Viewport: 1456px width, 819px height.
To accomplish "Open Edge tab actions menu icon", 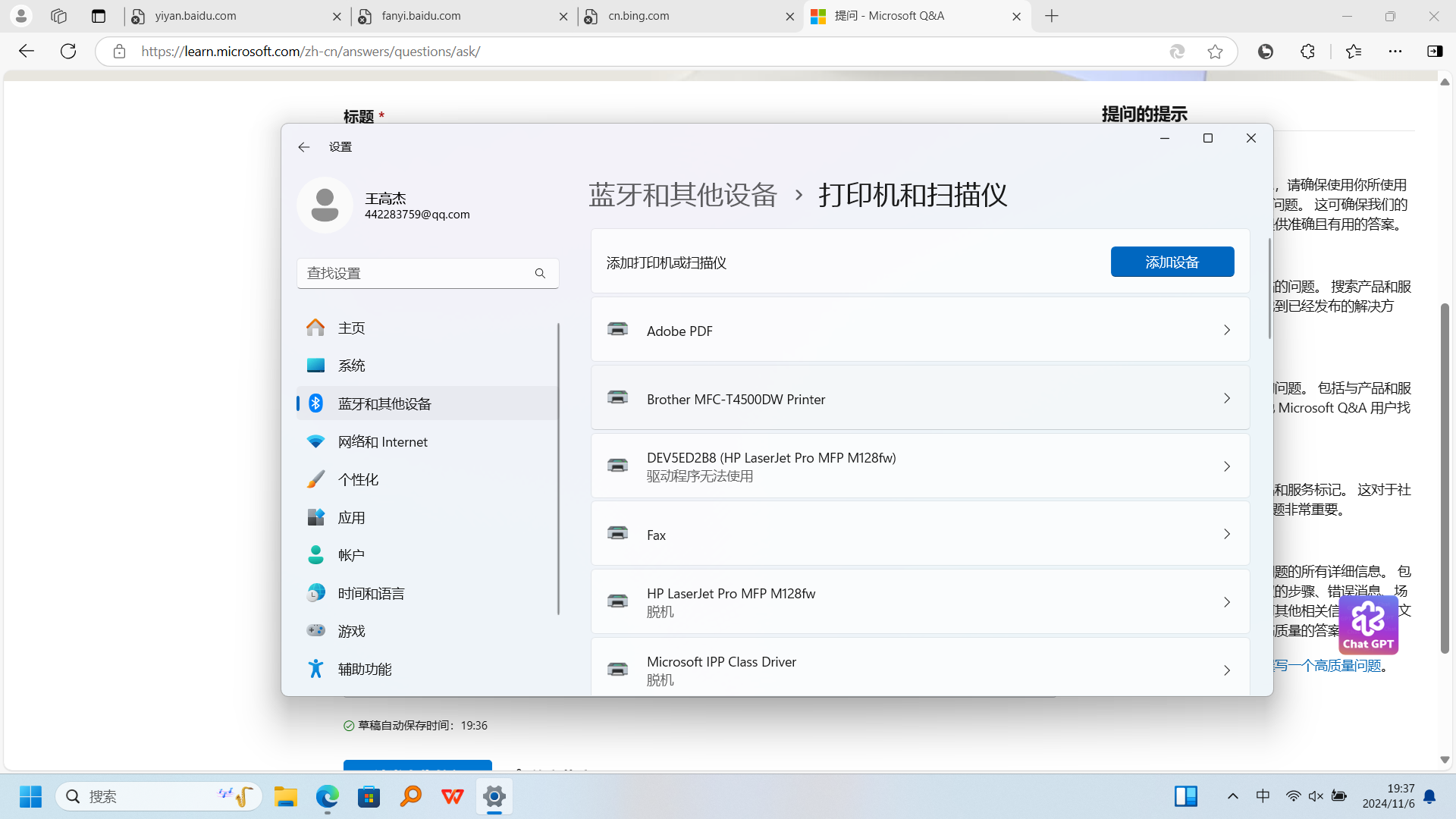I will (99, 16).
